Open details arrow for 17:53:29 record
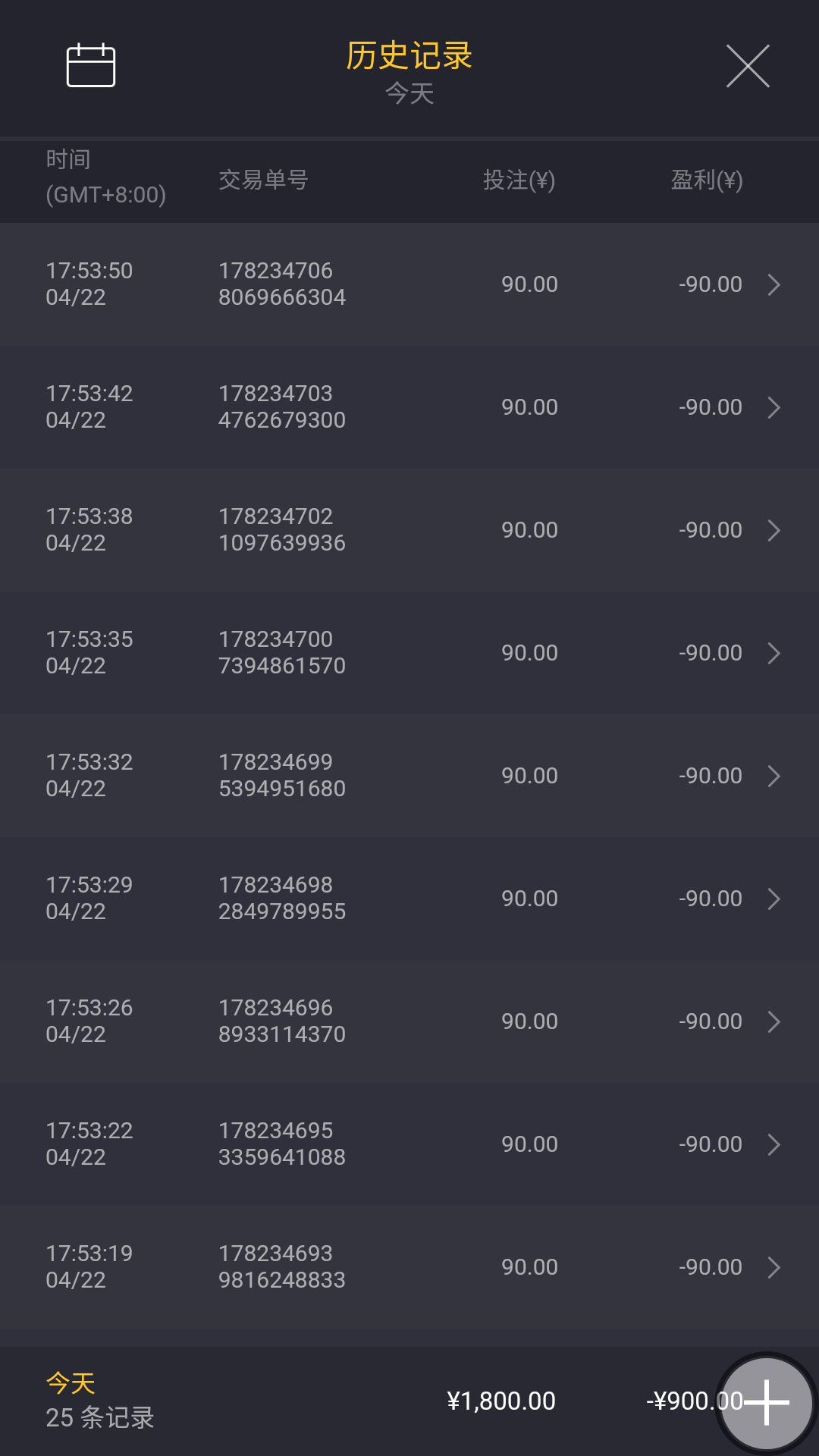This screenshot has width=819, height=1456. [773, 899]
